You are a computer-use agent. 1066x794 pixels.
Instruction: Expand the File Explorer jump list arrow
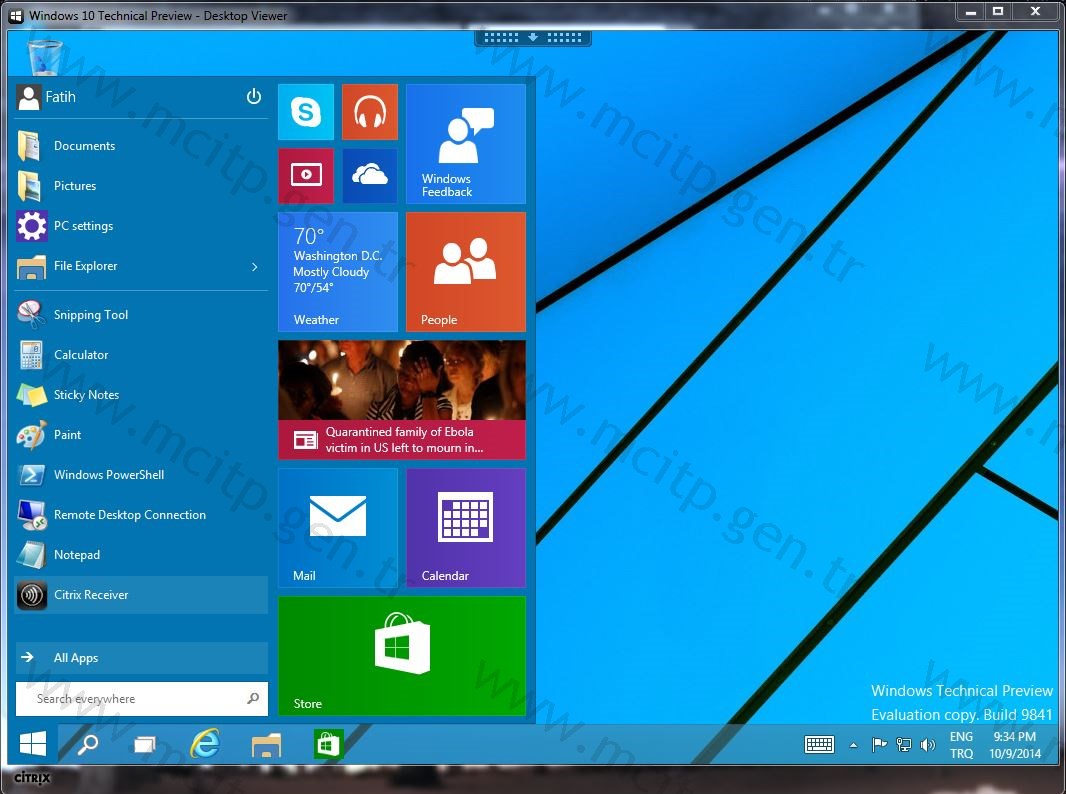pos(255,266)
